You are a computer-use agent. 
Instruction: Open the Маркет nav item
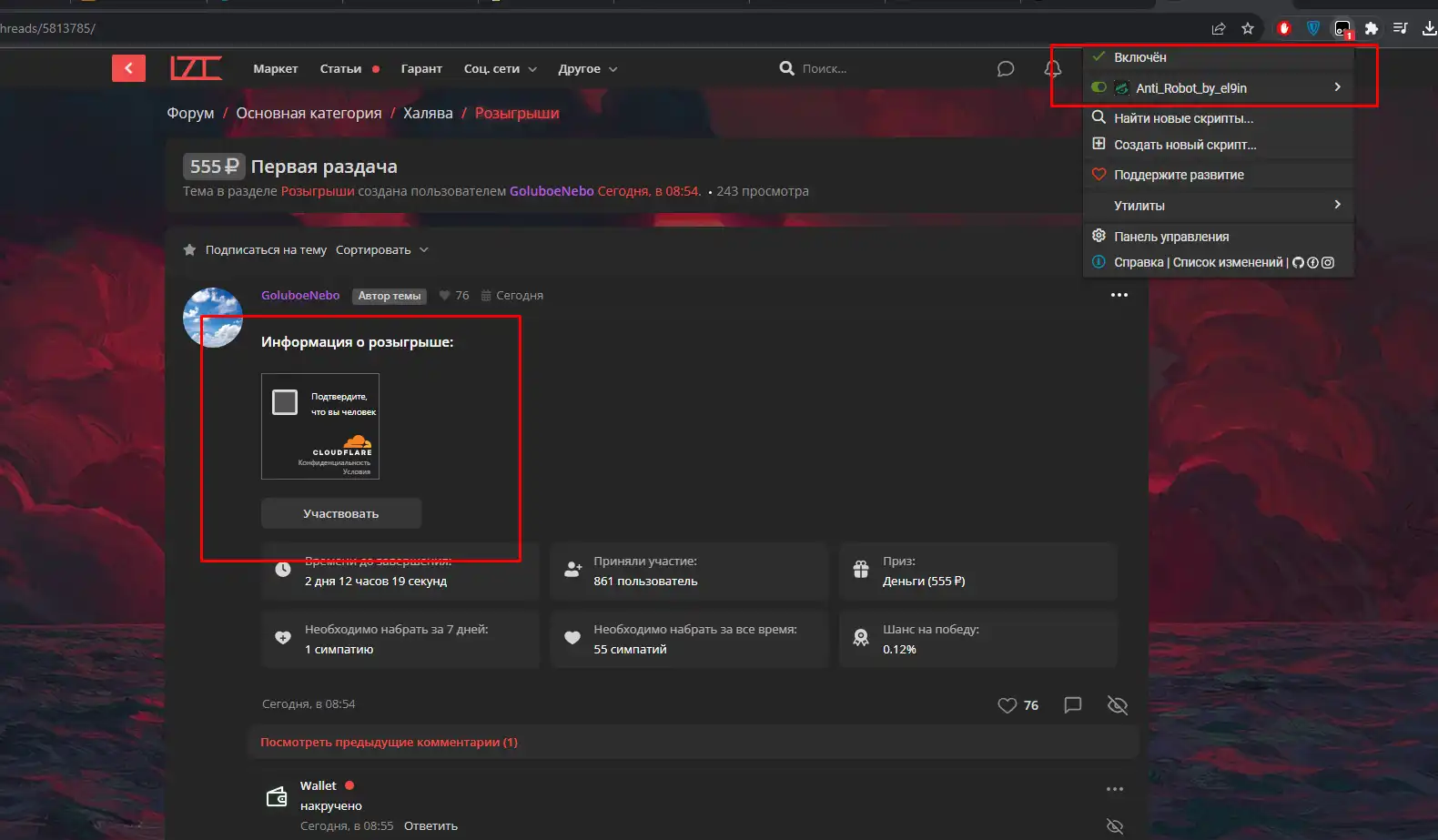(x=276, y=69)
